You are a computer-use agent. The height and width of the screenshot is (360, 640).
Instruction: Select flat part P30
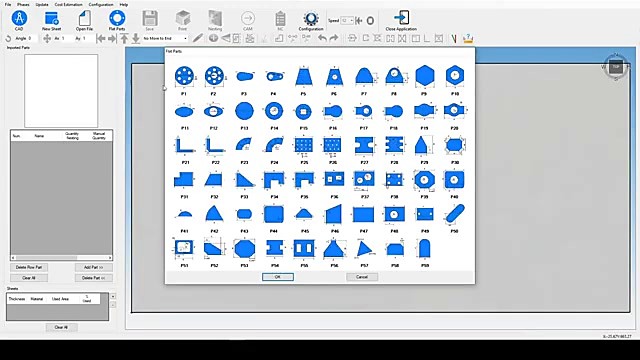click(454, 145)
